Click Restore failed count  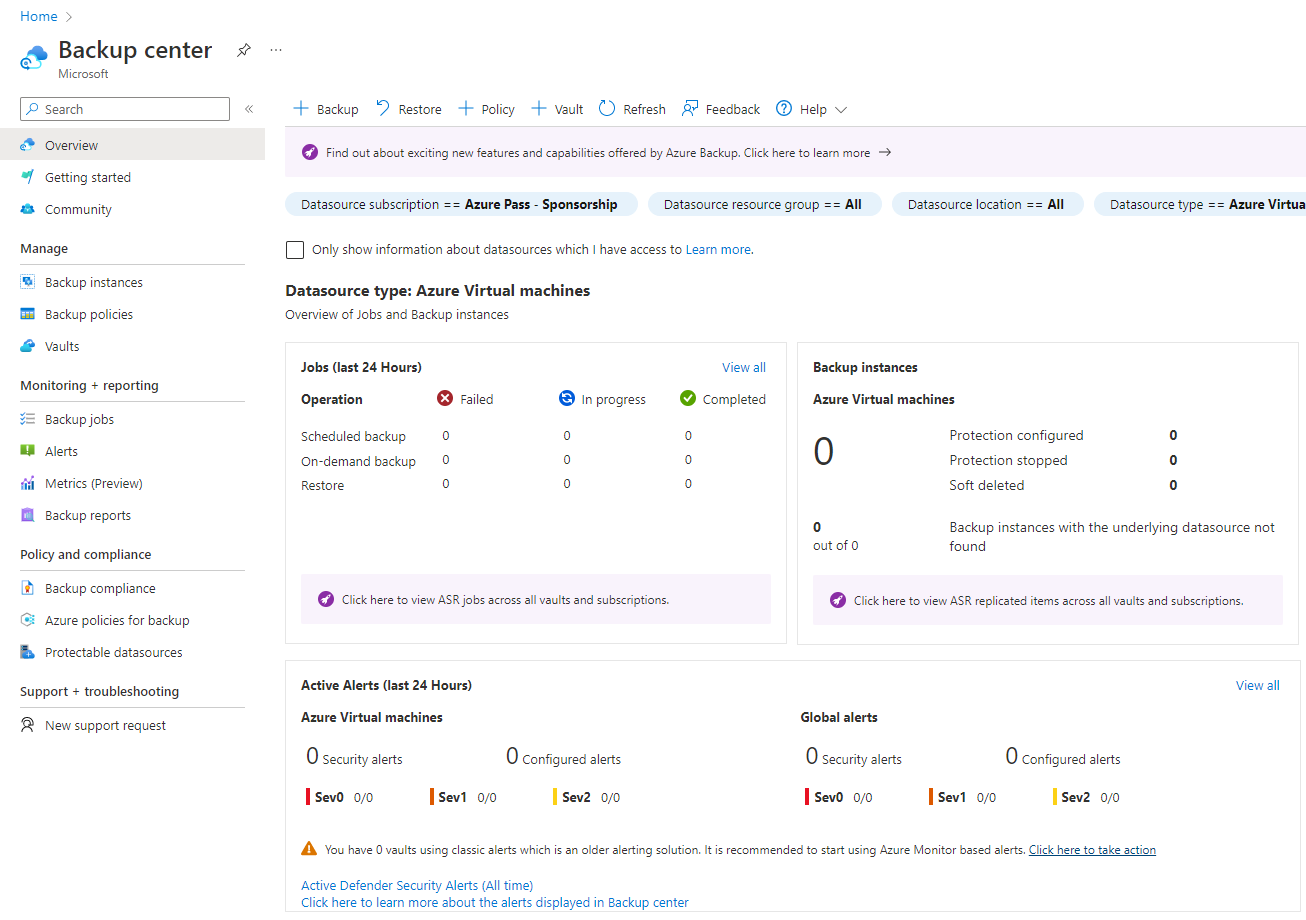(x=446, y=484)
